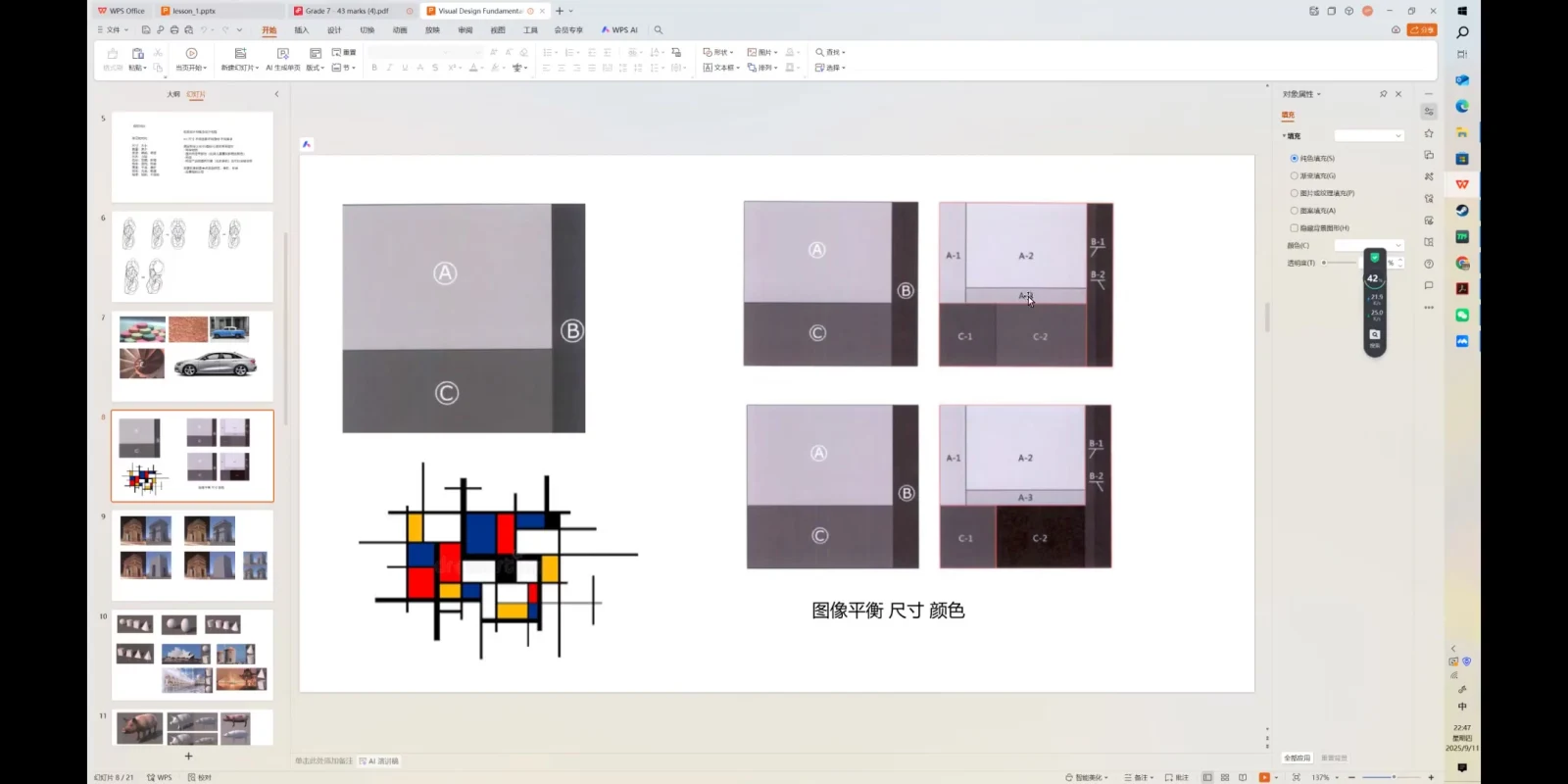
Task: Open the color (C) dropdown in properties panel
Action: click(1369, 245)
